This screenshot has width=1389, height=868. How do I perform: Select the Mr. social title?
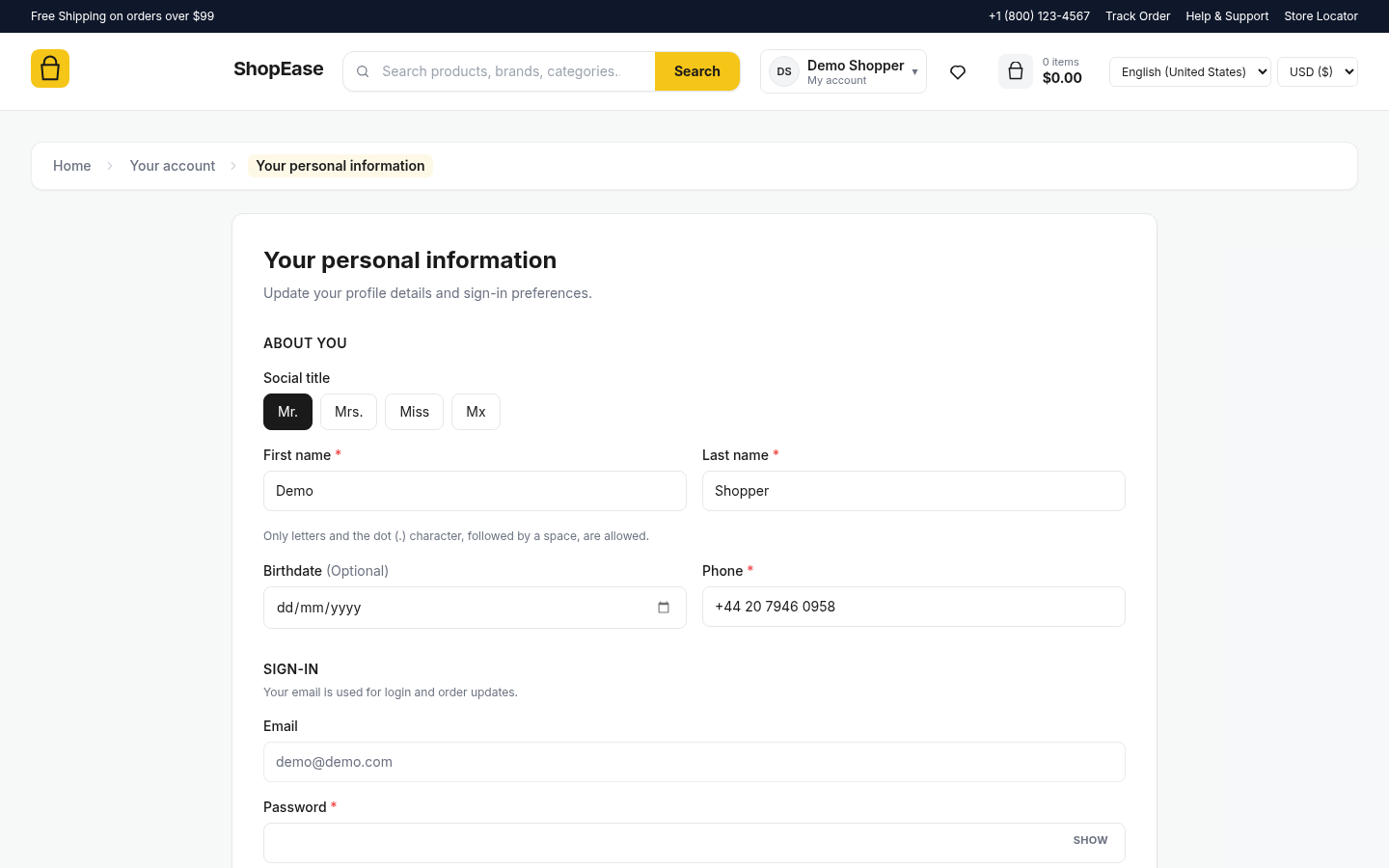(287, 412)
